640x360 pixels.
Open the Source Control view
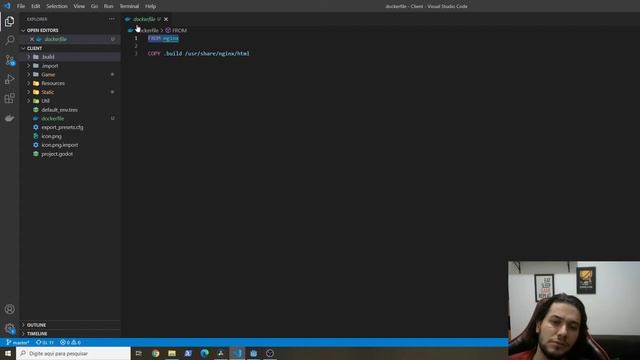9,60
